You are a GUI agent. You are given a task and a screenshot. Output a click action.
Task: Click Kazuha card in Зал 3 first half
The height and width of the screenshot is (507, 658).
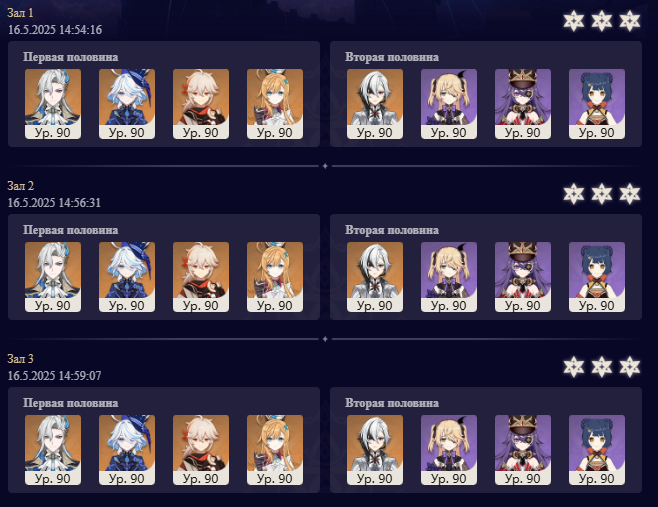tap(201, 450)
